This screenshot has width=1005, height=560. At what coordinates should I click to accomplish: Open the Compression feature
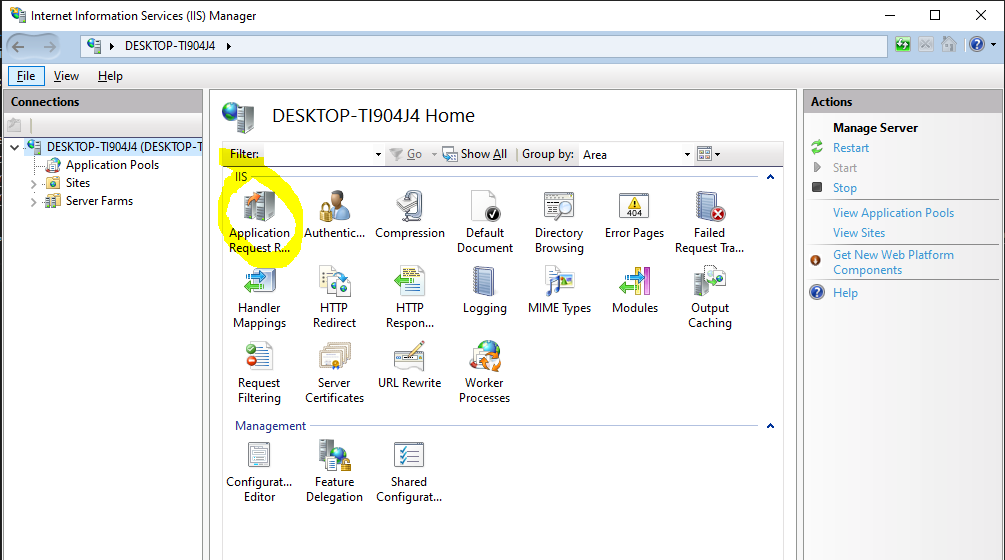[x=410, y=215]
